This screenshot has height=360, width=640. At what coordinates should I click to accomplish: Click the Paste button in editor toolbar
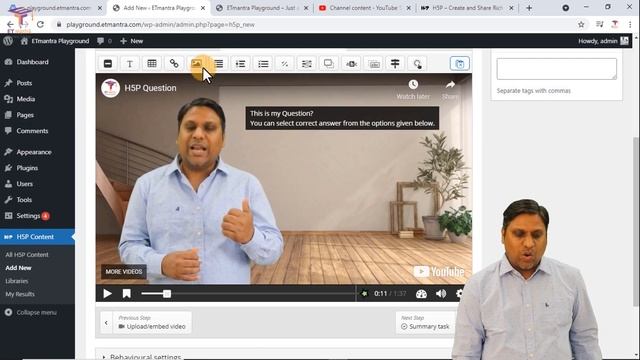tap(460, 64)
